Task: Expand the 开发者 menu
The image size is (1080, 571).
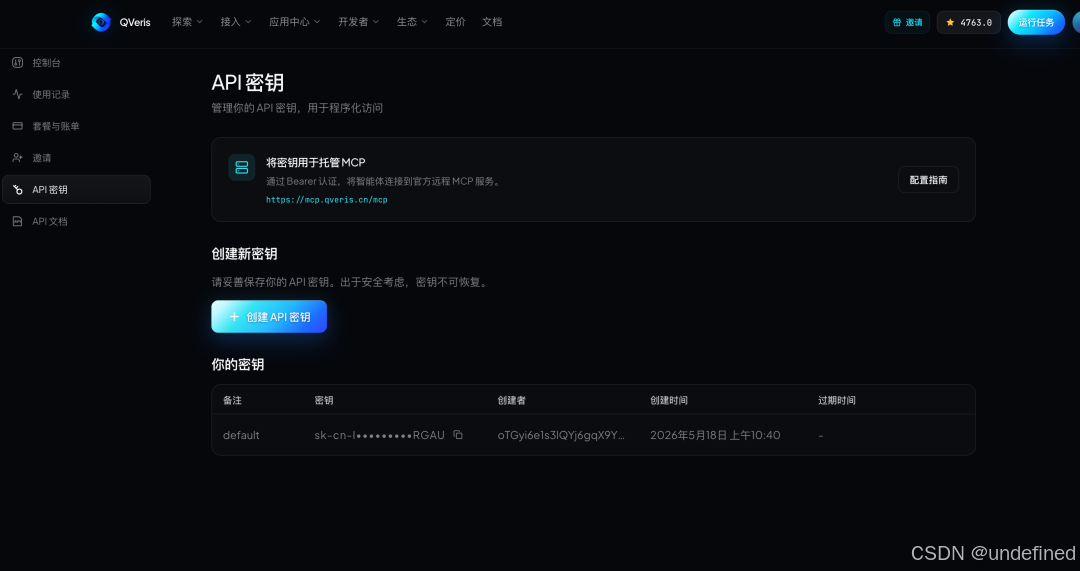Action: pyautogui.click(x=358, y=22)
